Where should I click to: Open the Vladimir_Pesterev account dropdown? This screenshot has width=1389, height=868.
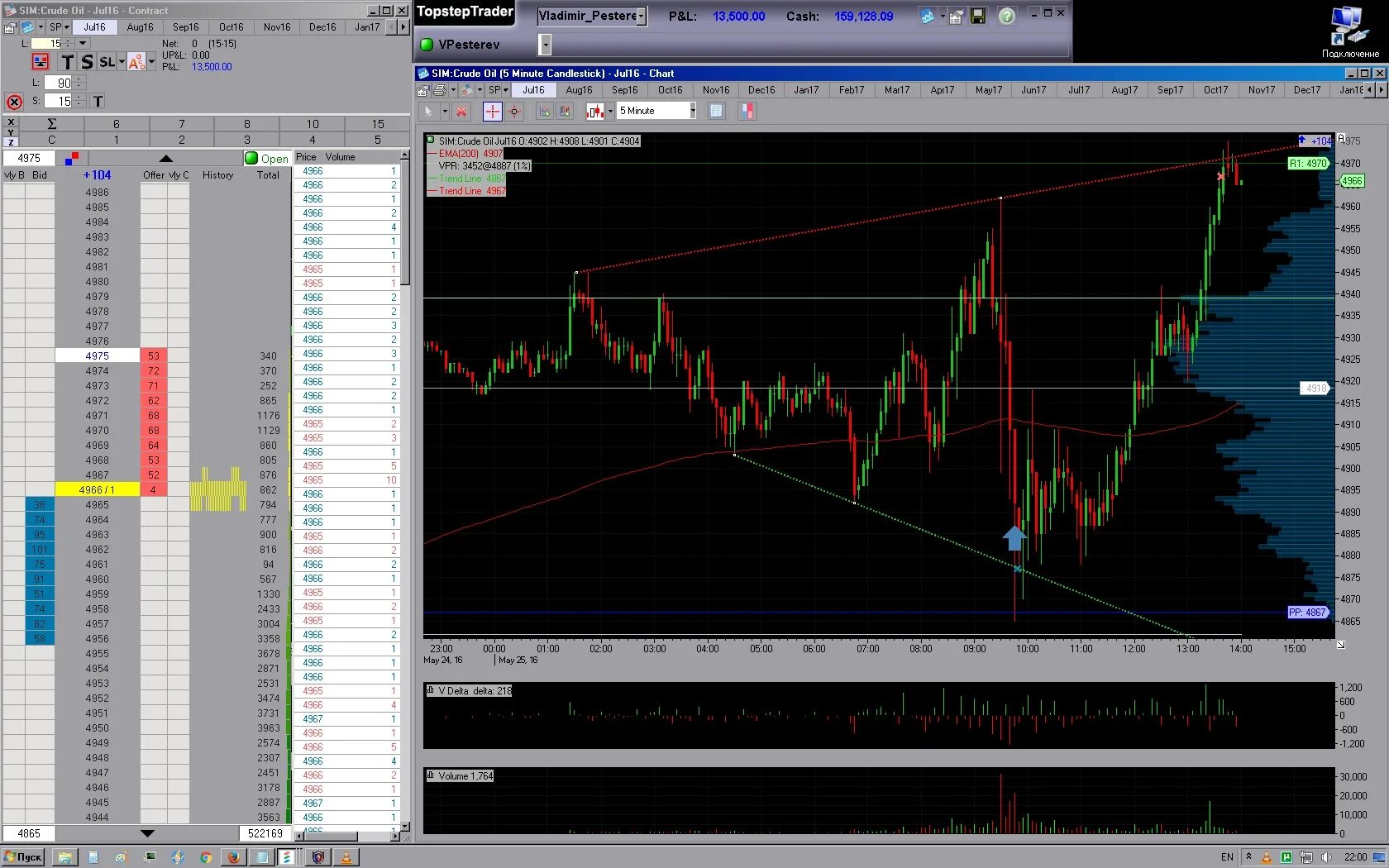641,16
